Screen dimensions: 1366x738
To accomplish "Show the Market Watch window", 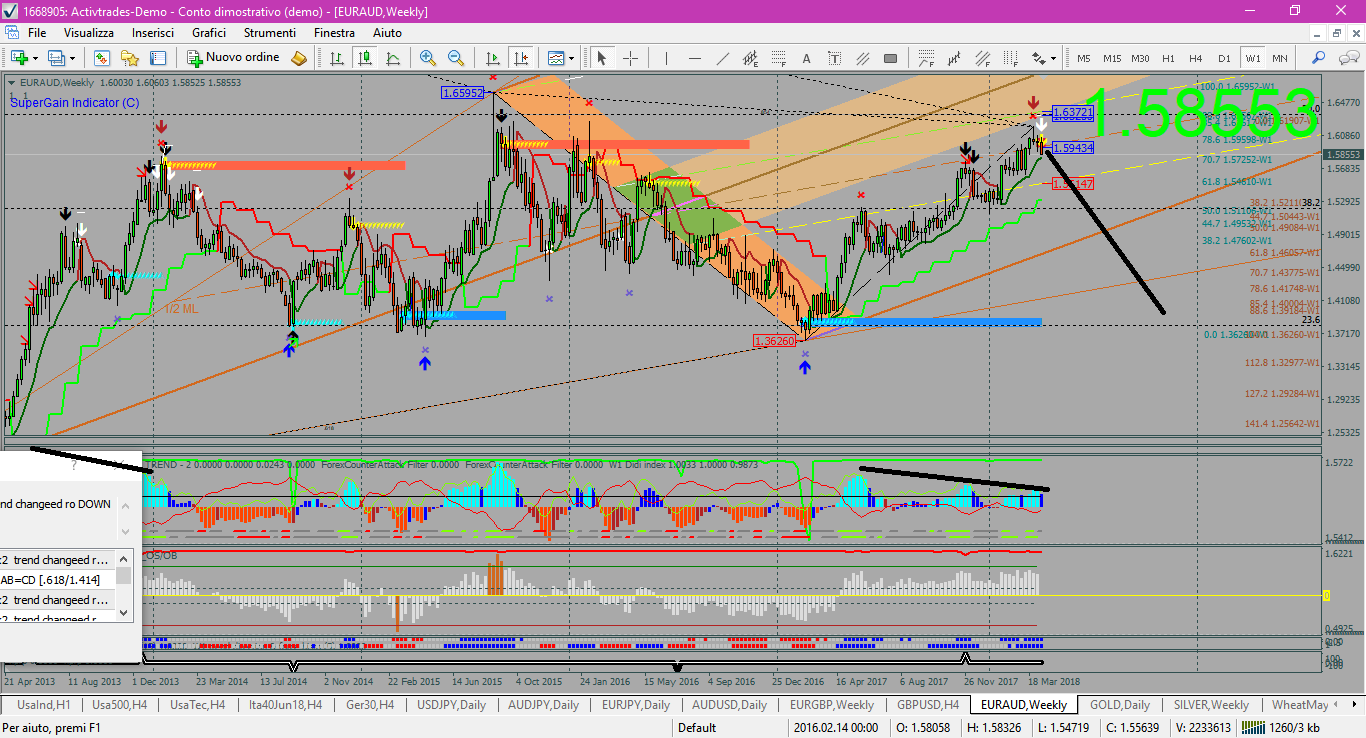I will coord(102,58).
